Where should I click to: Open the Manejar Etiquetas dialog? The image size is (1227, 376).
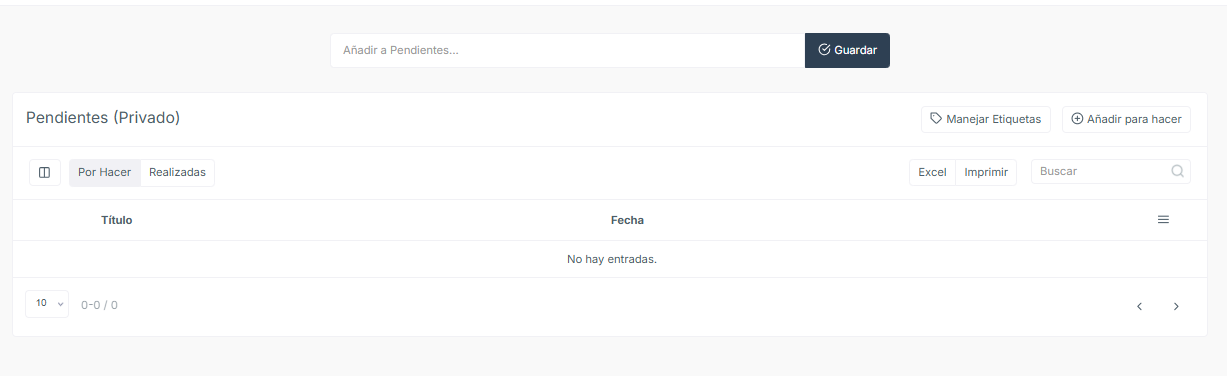pyautogui.click(x=986, y=119)
